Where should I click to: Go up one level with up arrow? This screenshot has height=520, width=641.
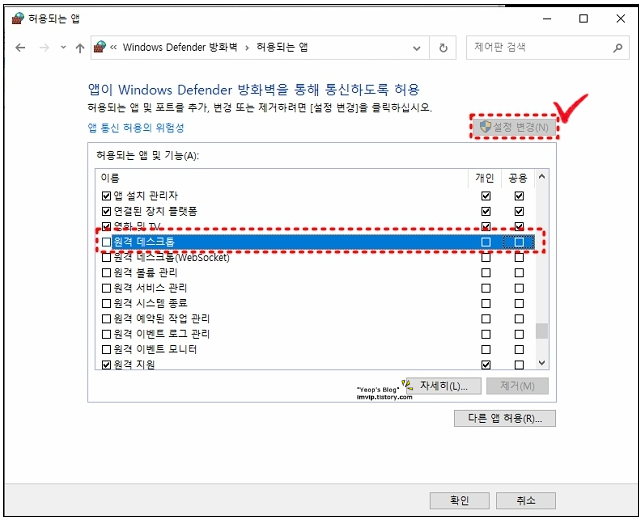(80, 48)
